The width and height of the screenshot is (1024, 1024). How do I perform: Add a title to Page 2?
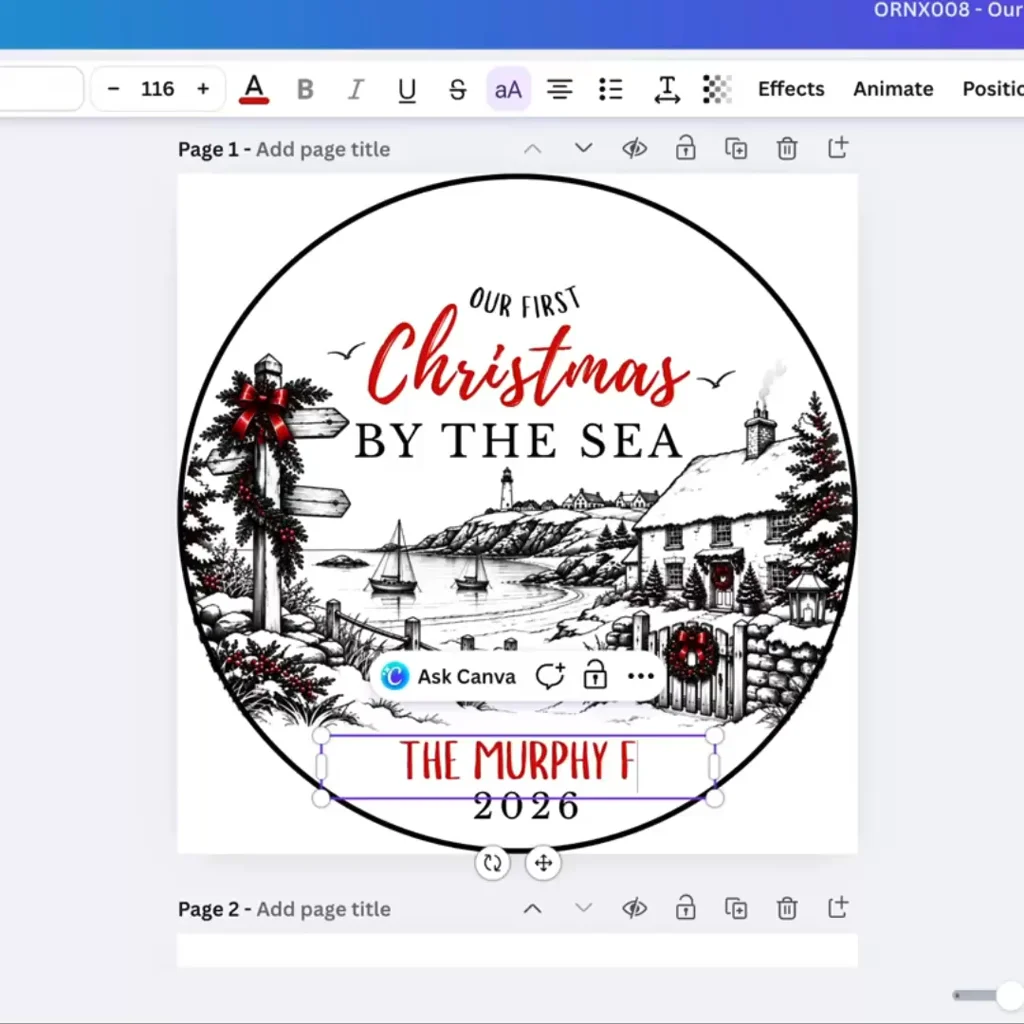coord(323,909)
